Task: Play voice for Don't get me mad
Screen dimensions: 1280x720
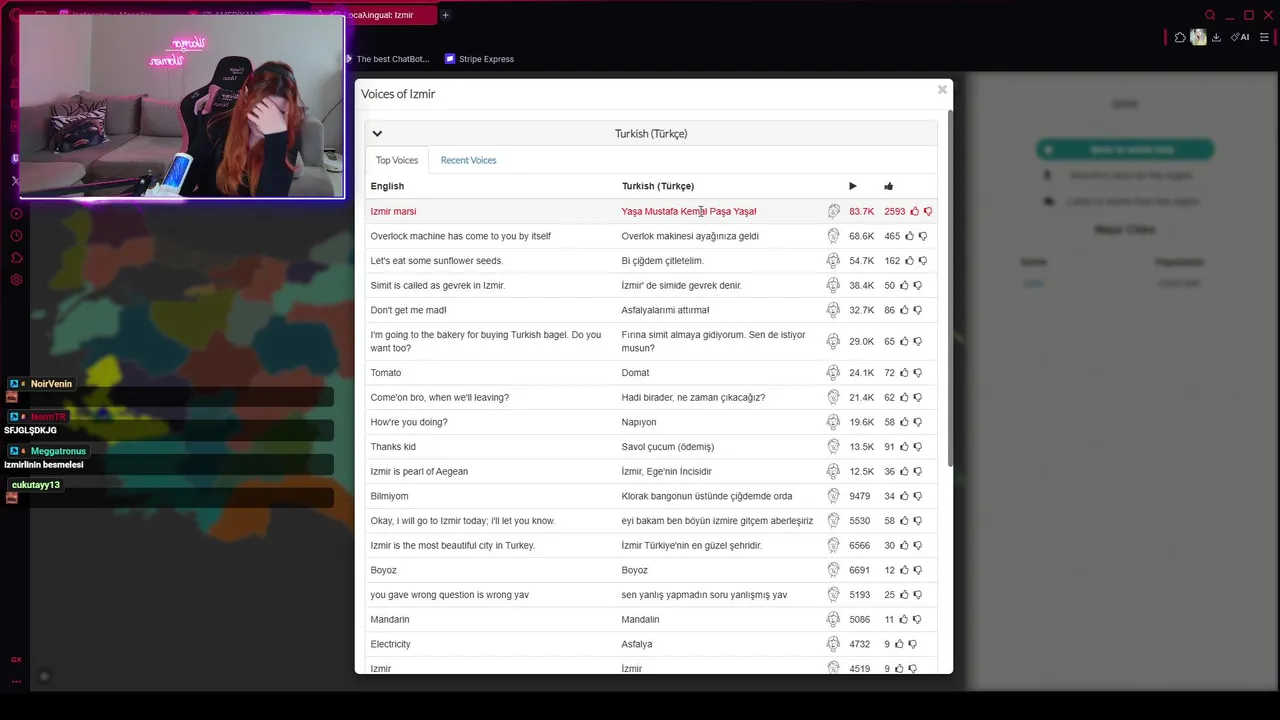Action: coord(833,310)
